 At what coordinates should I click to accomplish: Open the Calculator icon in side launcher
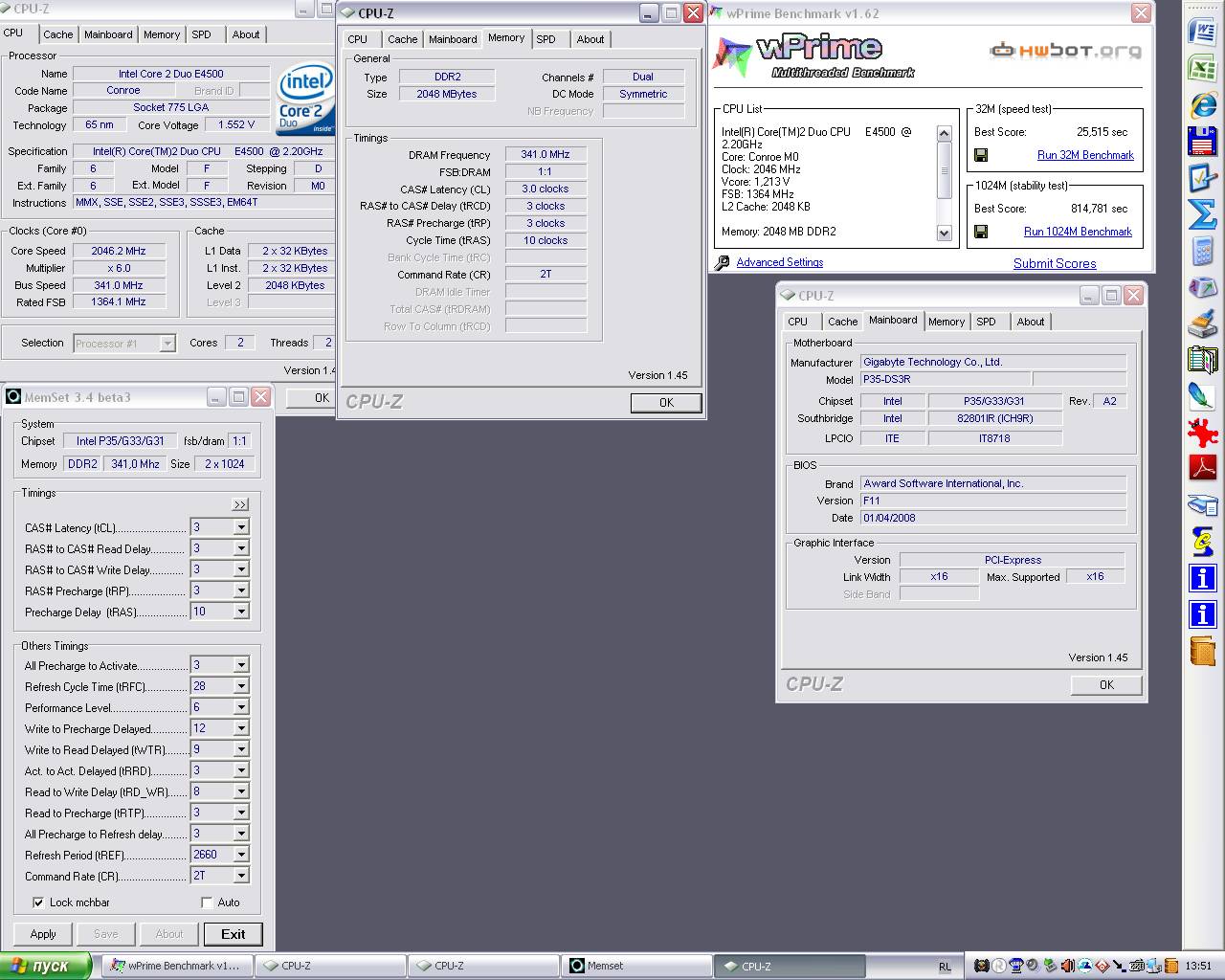[x=1202, y=251]
